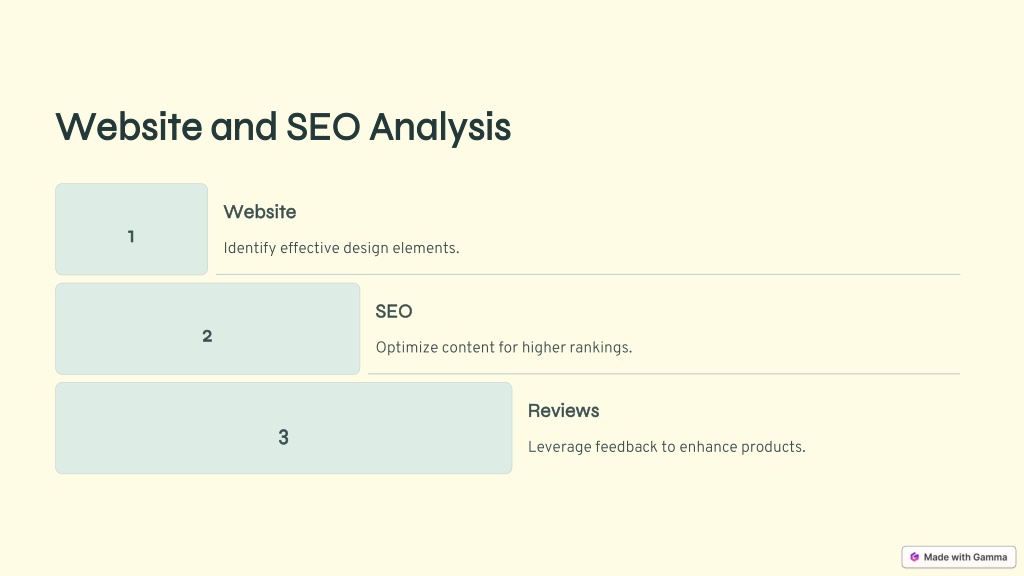
Task: Open the Made with Gamma badge text
Action: (x=965, y=557)
